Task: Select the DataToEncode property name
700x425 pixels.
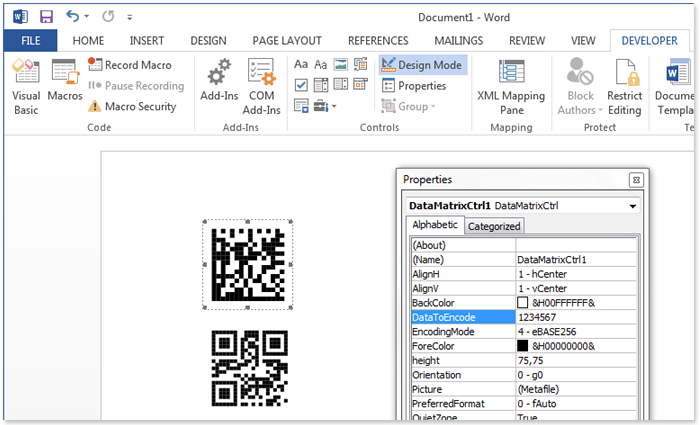Action: coord(463,317)
